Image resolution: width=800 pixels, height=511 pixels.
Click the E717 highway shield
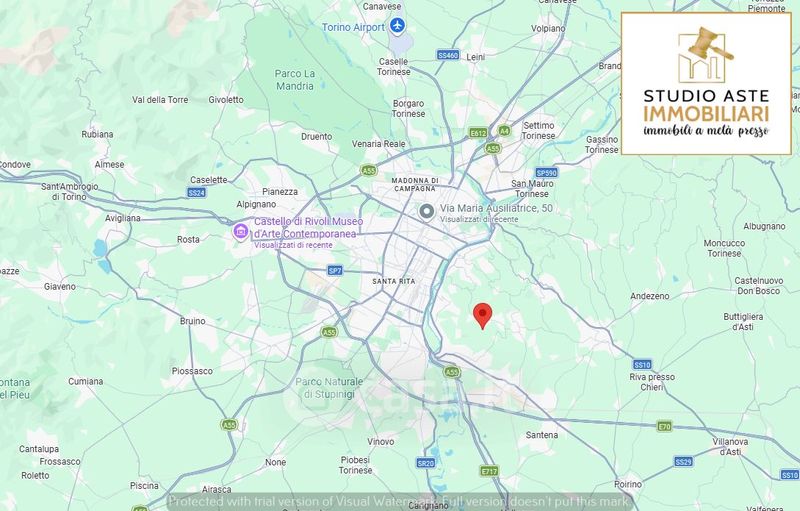(489, 471)
